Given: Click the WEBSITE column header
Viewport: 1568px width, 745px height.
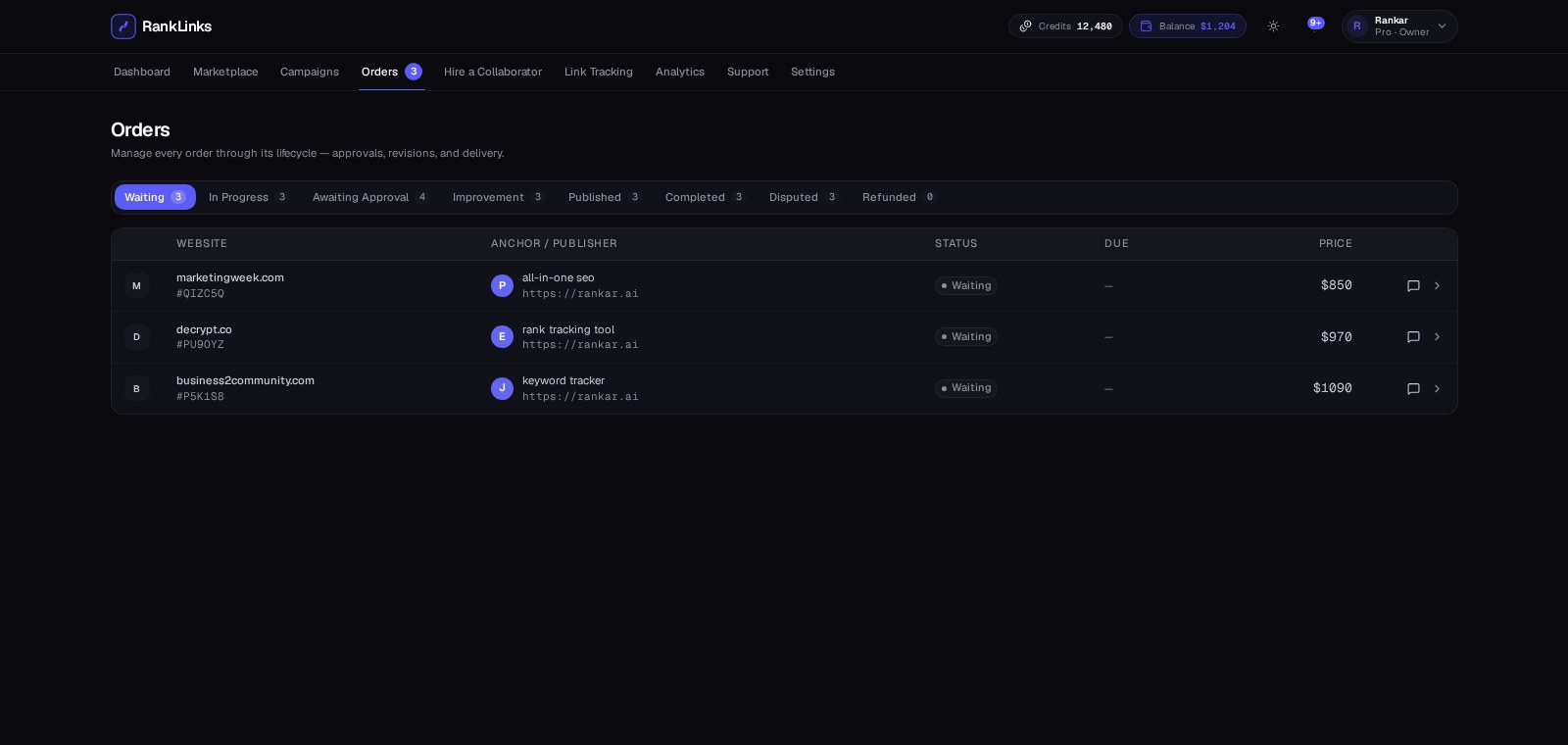Looking at the screenshot, I should tap(202, 243).
